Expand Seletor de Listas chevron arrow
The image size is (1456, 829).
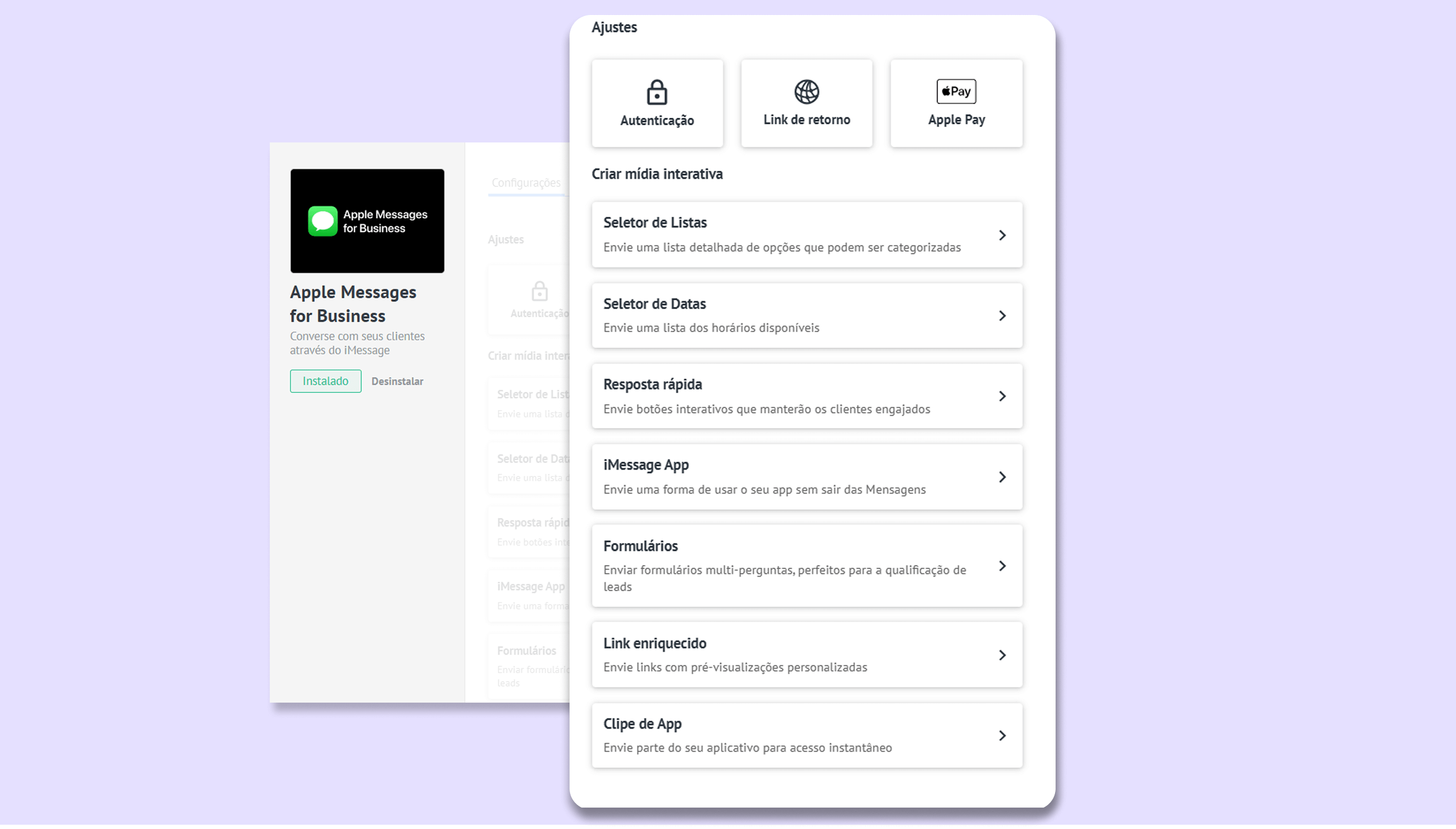1002,235
